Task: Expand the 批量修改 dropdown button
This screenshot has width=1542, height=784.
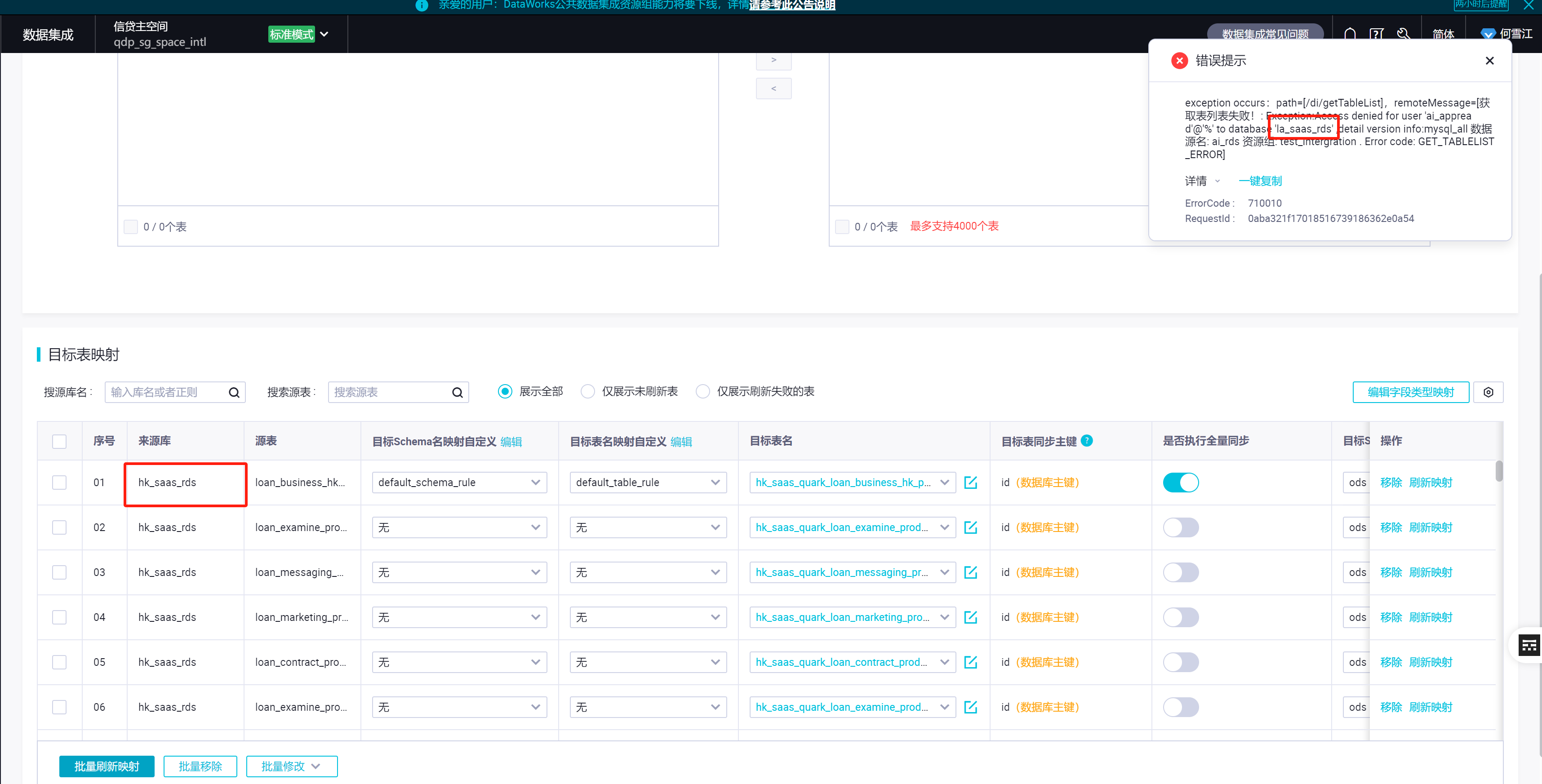Action: pyautogui.click(x=292, y=766)
